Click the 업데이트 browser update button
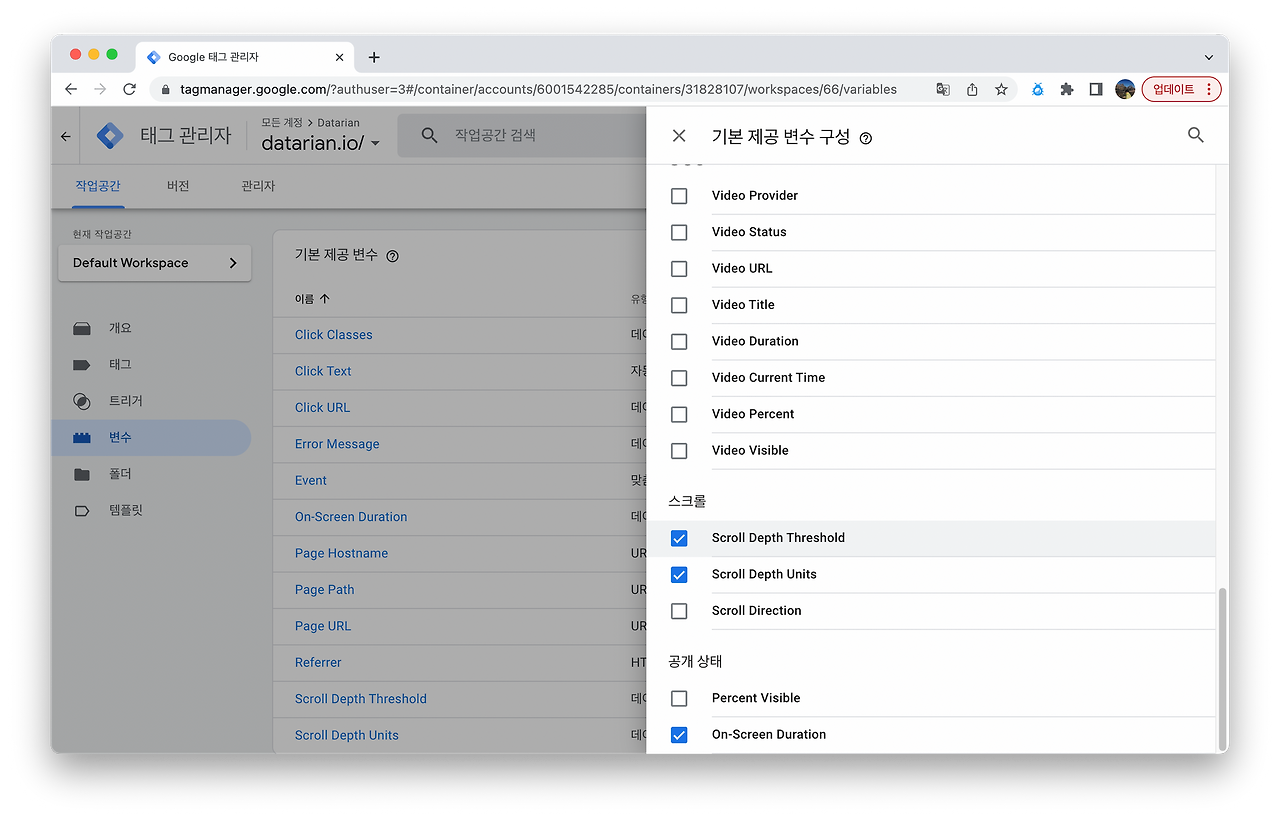The width and height of the screenshot is (1280, 821). (1181, 89)
